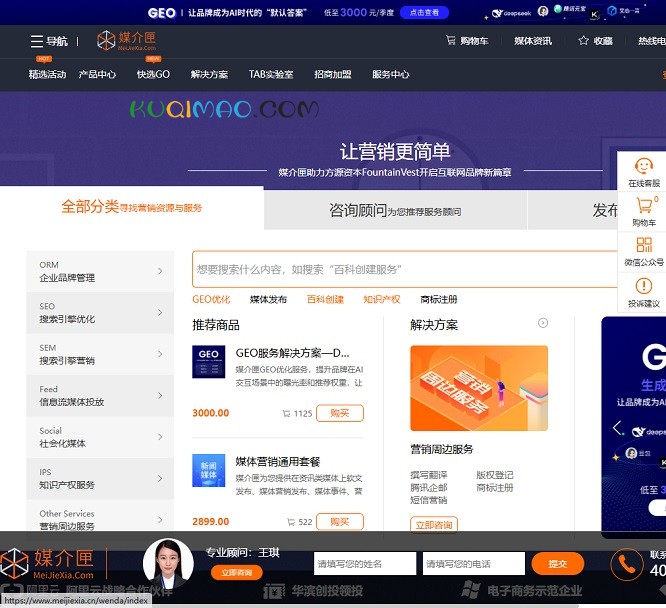
Task: Click the bottom bar 媒介匣 logo
Action: click(48, 563)
